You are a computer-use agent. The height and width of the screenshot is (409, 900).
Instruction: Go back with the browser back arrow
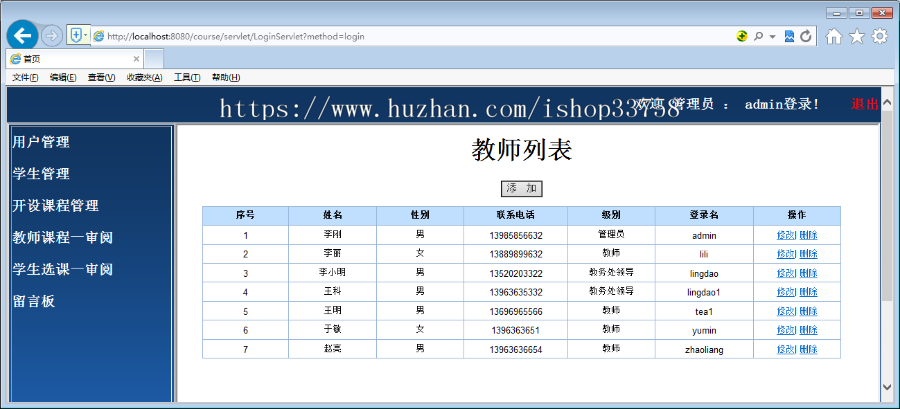pos(22,37)
